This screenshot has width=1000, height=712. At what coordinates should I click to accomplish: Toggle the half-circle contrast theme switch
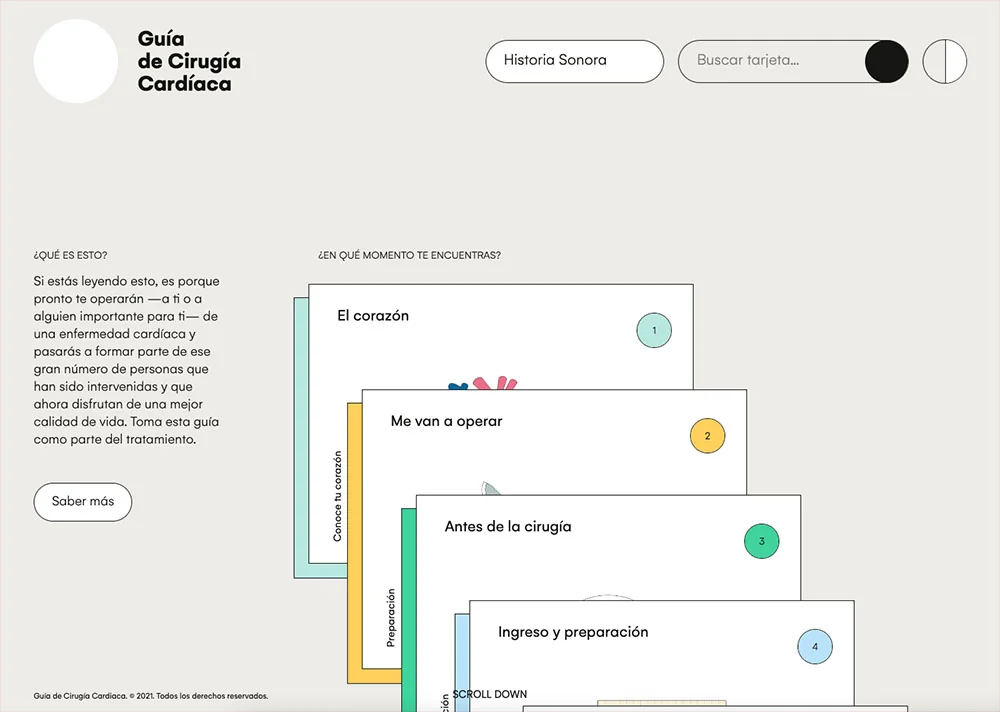pyautogui.click(x=944, y=62)
